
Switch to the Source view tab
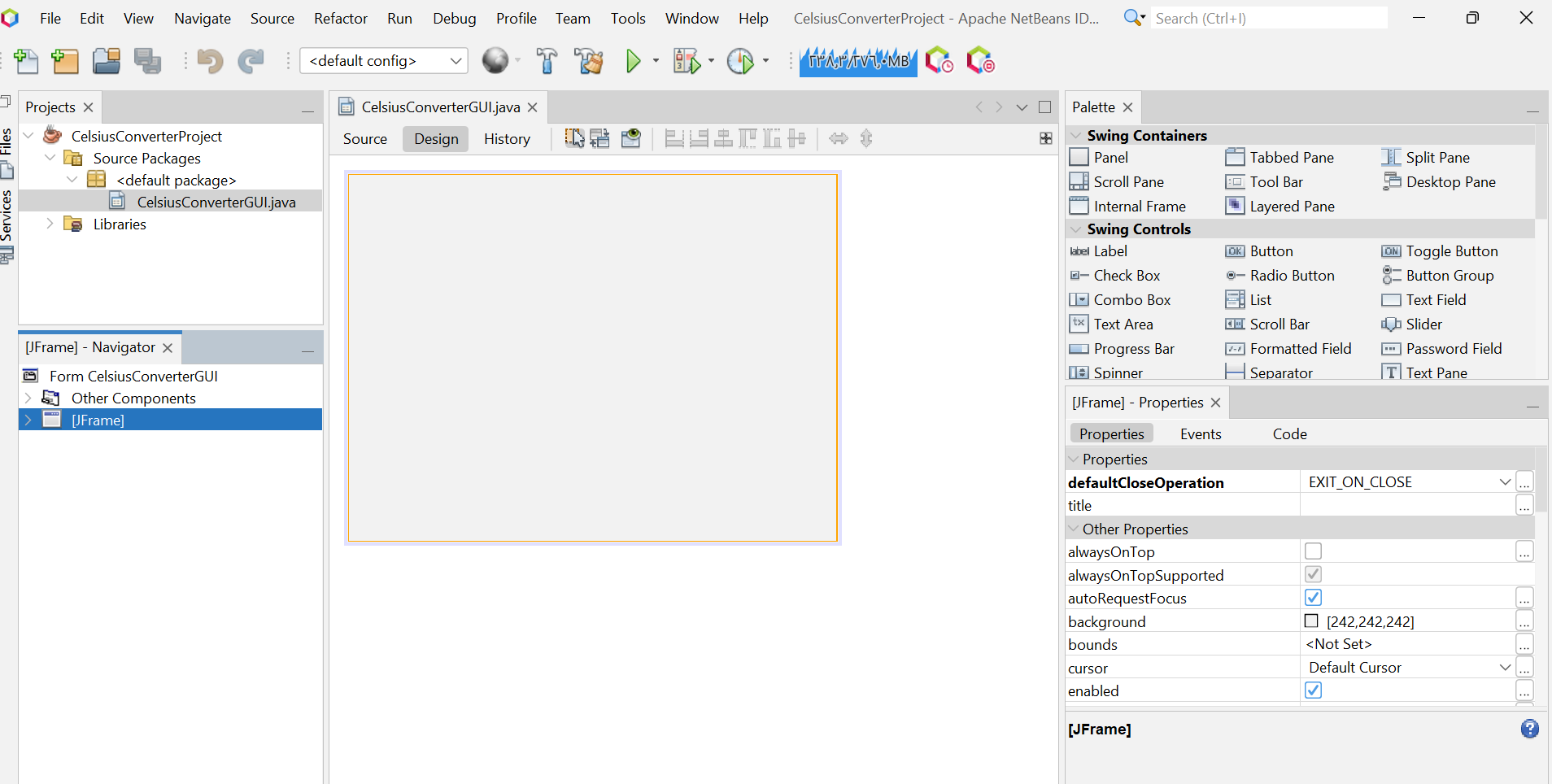[365, 139]
